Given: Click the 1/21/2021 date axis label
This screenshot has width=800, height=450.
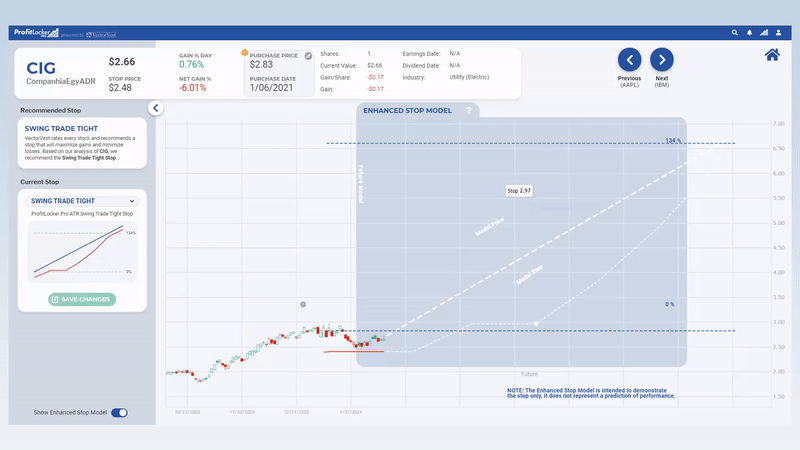Looking at the screenshot, I should [x=351, y=412].
